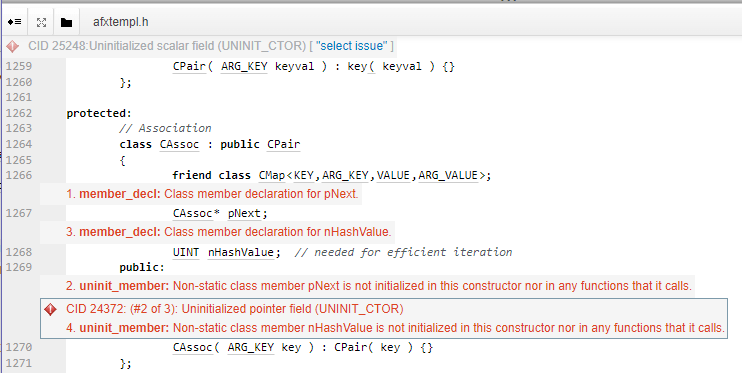Click ARG_KEY identifier on line 1259
742x373 pixels.
click(x=244, y=66)
